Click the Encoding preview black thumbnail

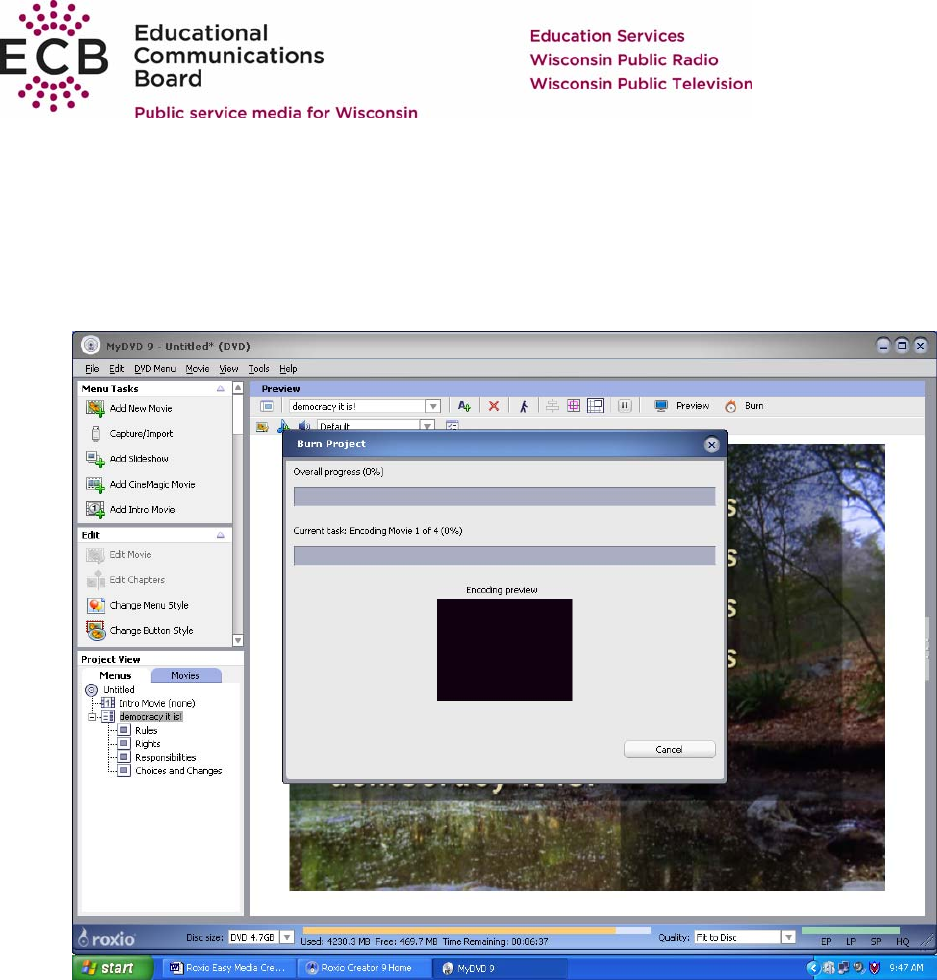504,650
